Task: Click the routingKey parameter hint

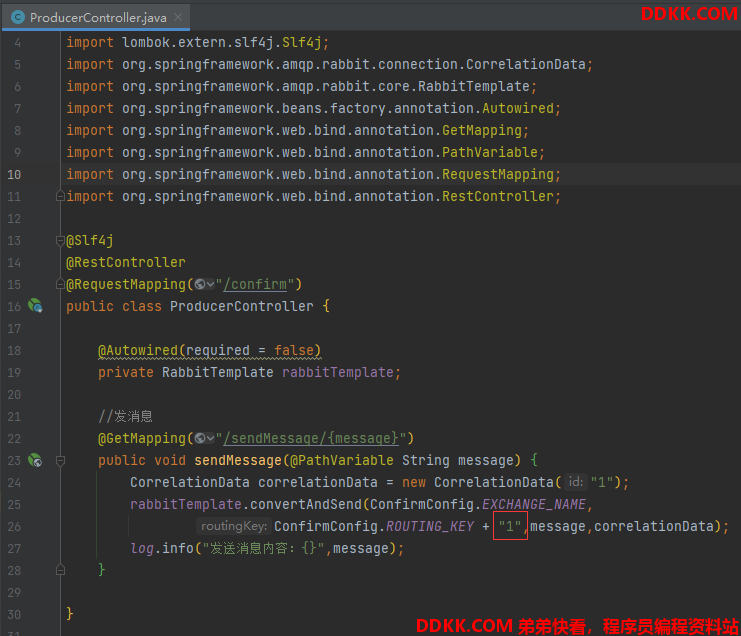Action: (233, 526)
